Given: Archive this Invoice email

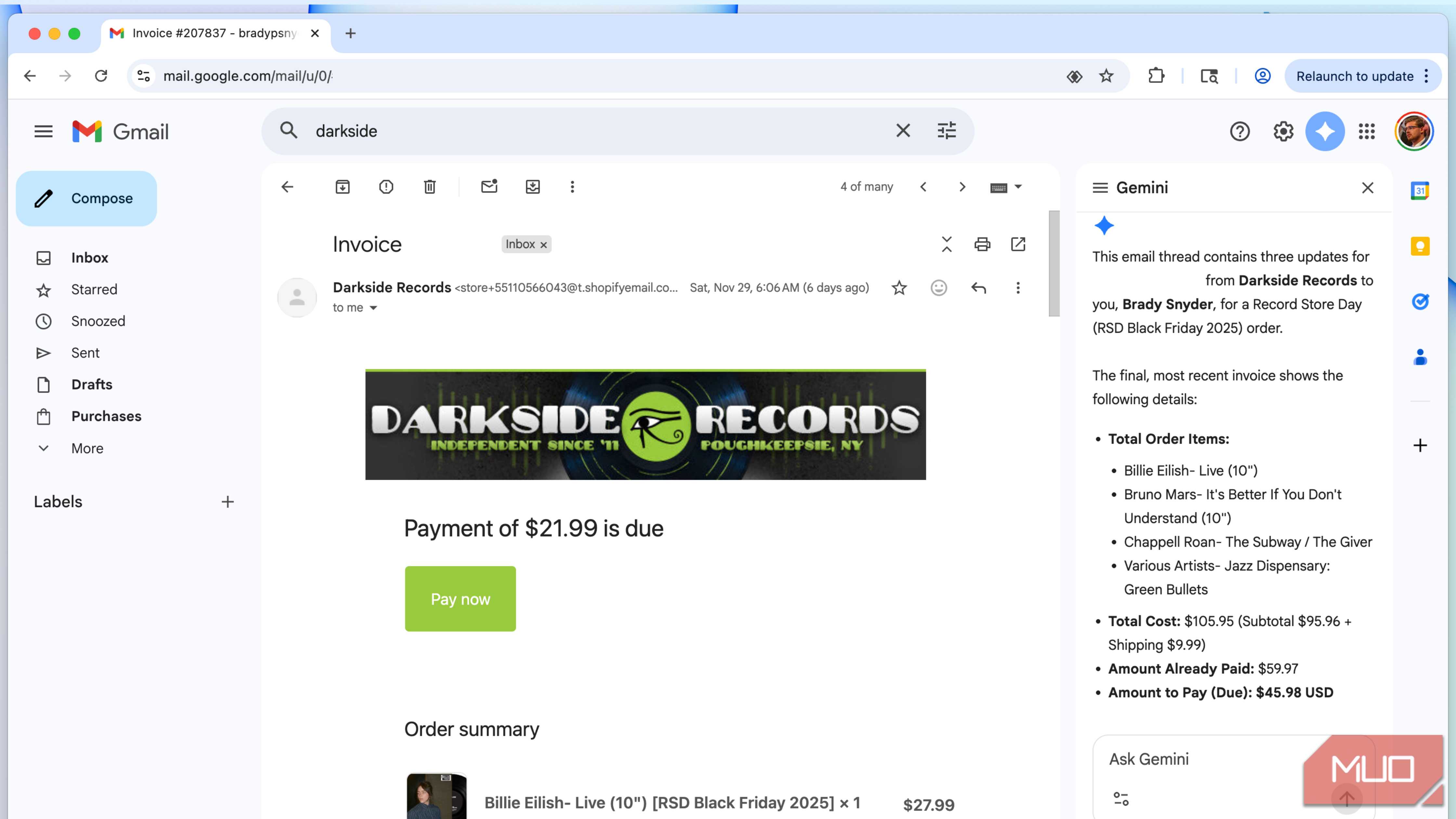Looking at the screenshot, I should [x=343, y=187].
